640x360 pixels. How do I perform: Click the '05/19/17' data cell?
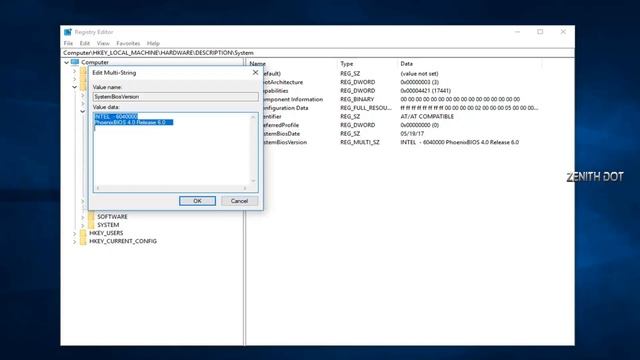point(412,133)
